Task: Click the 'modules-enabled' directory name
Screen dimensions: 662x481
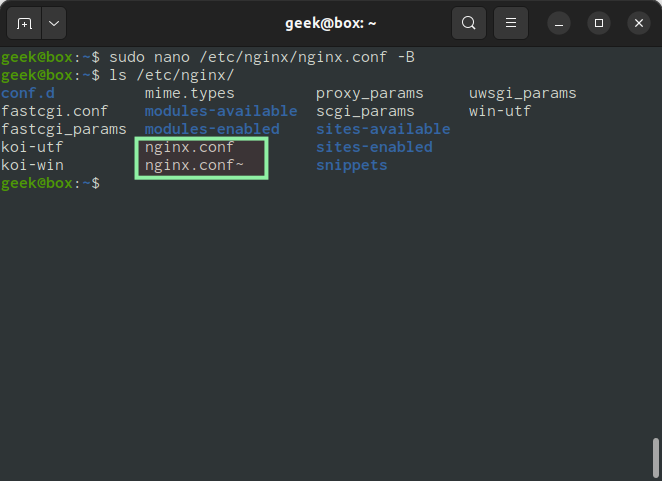Action: [212, 129]
